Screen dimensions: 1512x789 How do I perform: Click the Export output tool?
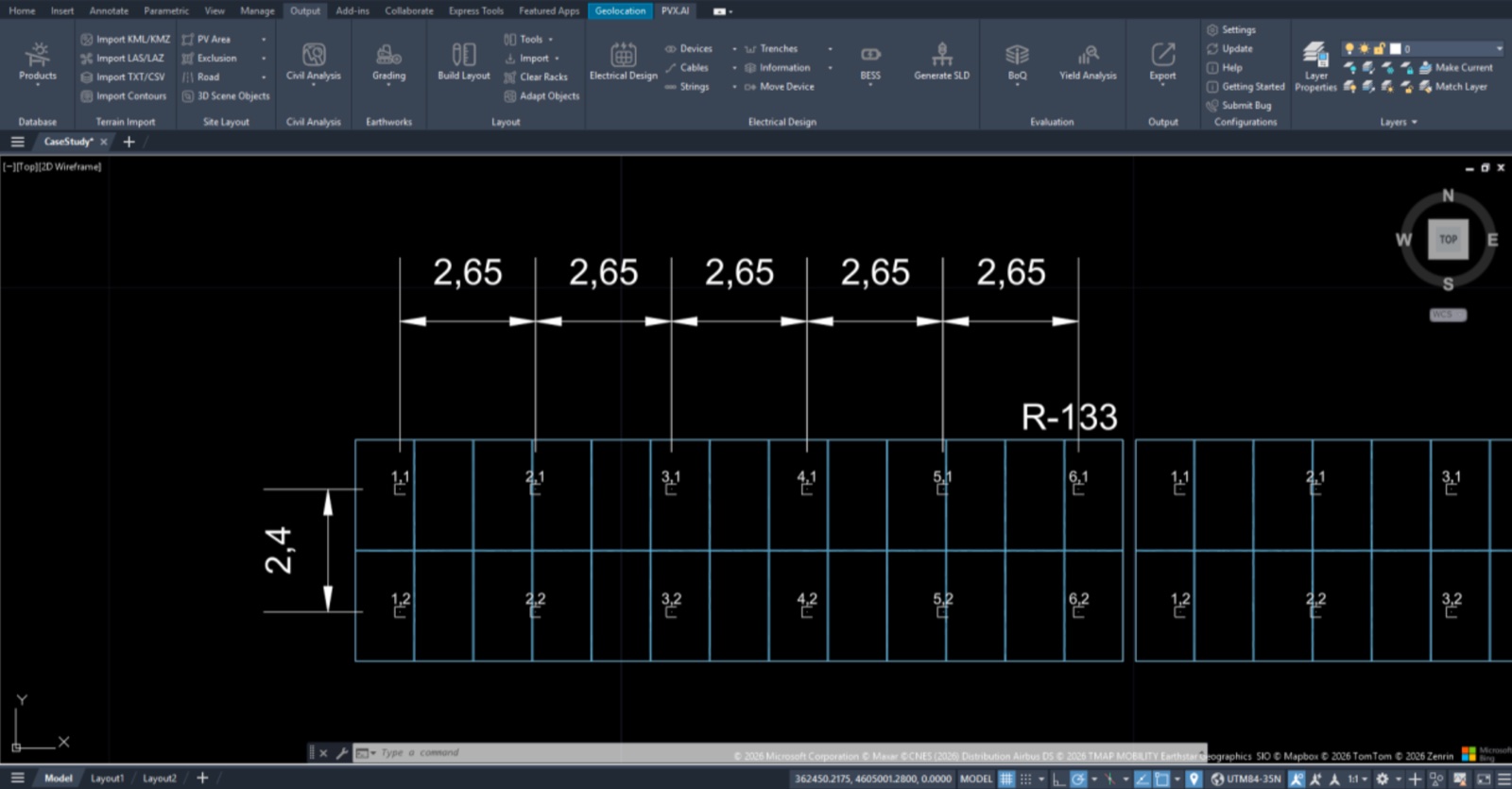(x=1162, y=62)
